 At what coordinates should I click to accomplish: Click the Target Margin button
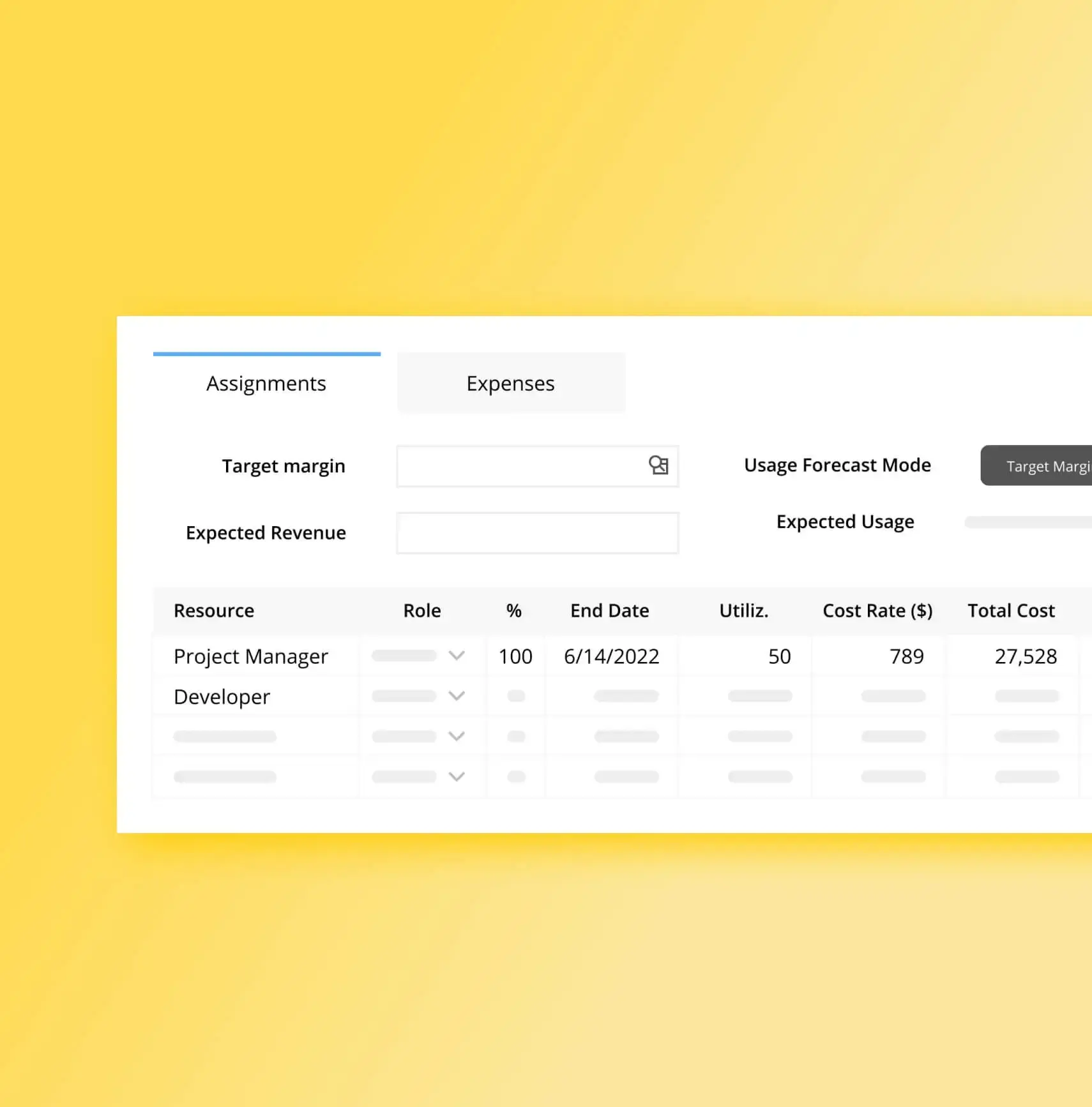pos(1047,465)
